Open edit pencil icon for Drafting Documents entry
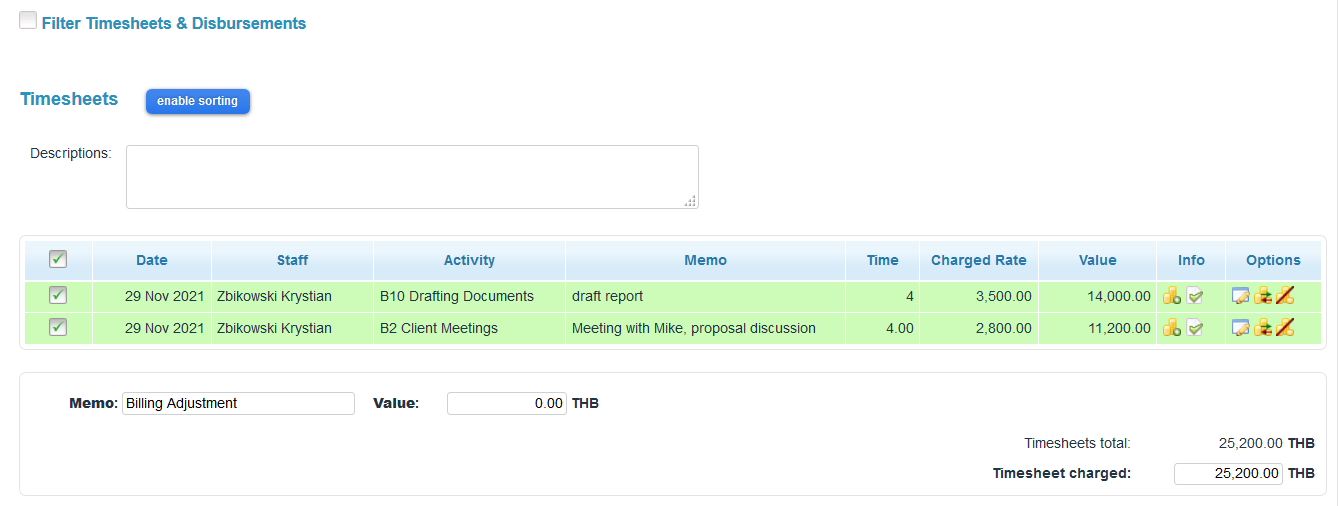The width and height of the screenshot is (1338, 506). 1241,296
